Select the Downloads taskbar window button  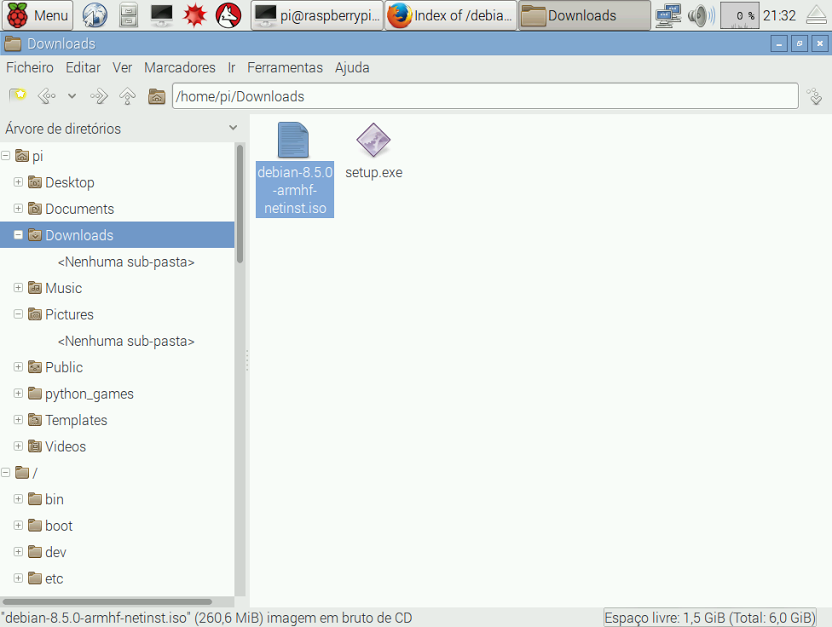coord(584,15)
